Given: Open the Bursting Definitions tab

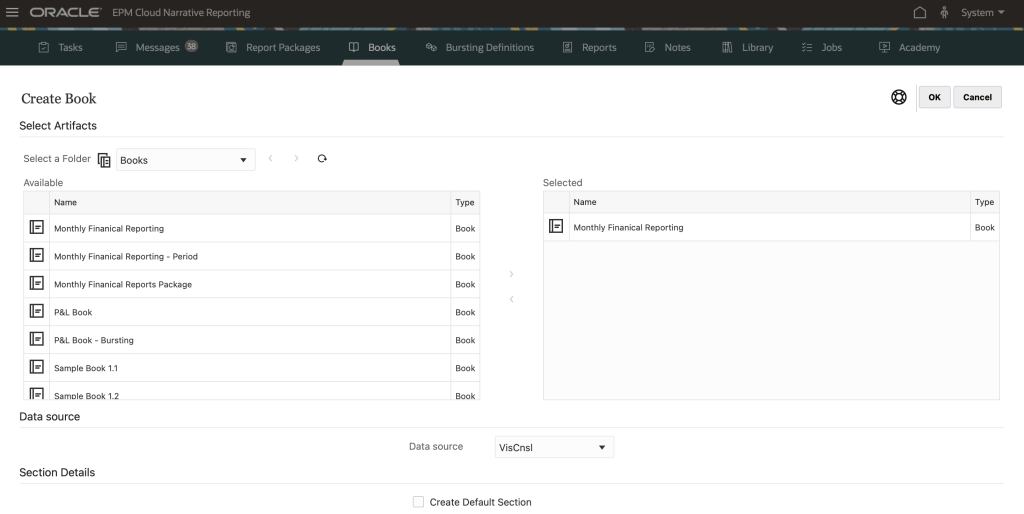Looking at the screenshot, I should click(480, 47).
